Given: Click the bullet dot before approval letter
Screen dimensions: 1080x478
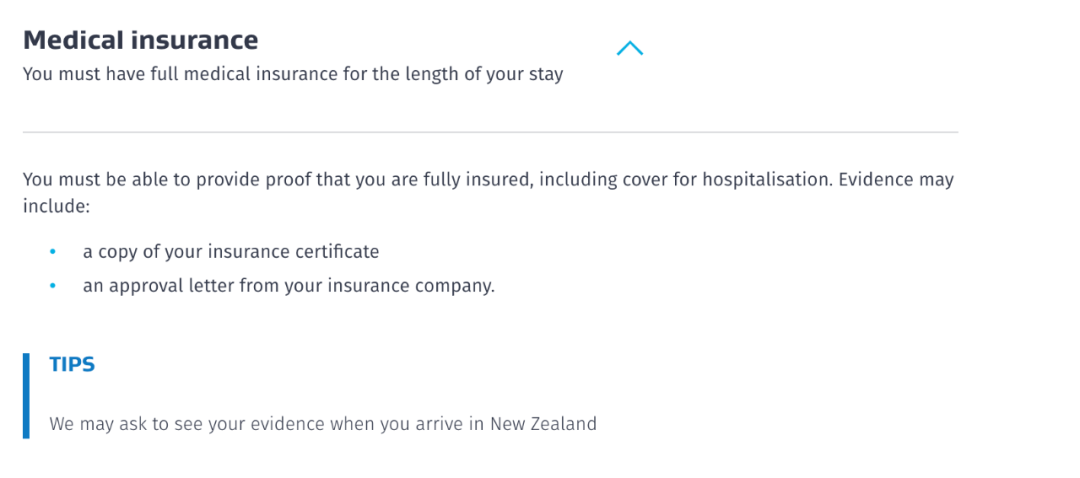Looking at the screenshot, I should tap(53, 286).
